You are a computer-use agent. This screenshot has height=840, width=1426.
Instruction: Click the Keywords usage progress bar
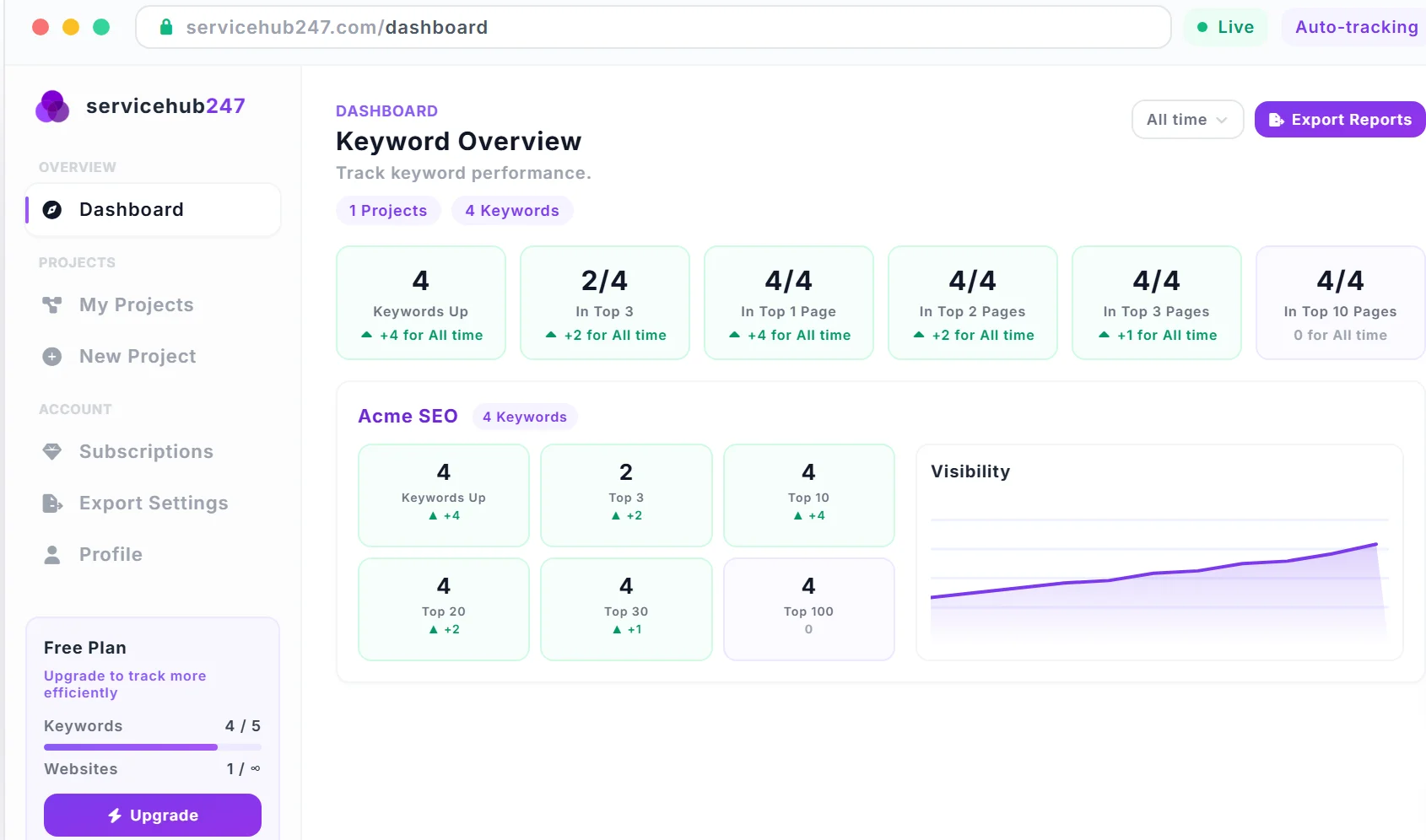pyautogui.click(x=153, y=747)
